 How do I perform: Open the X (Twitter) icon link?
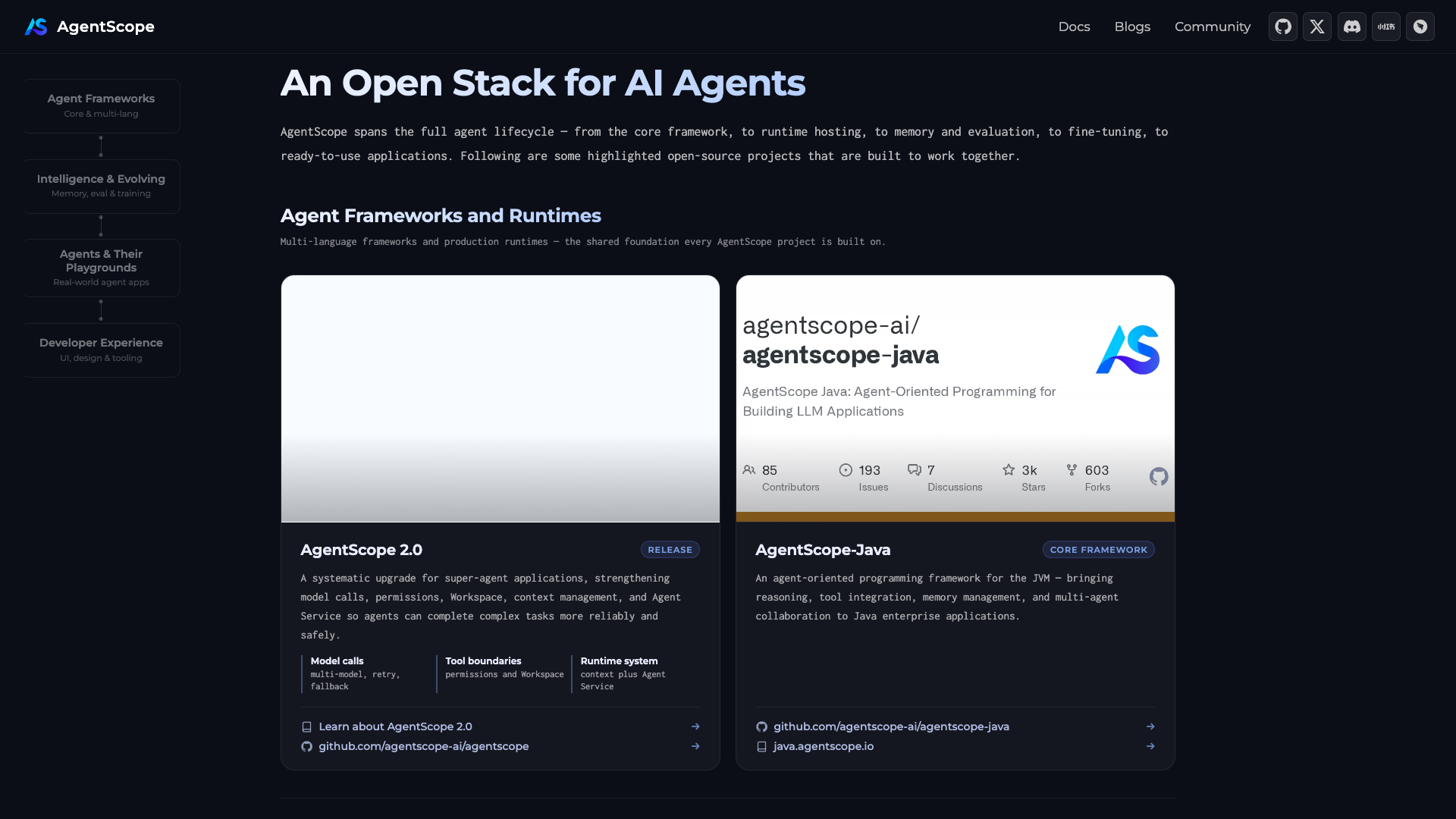[1317, 27]
